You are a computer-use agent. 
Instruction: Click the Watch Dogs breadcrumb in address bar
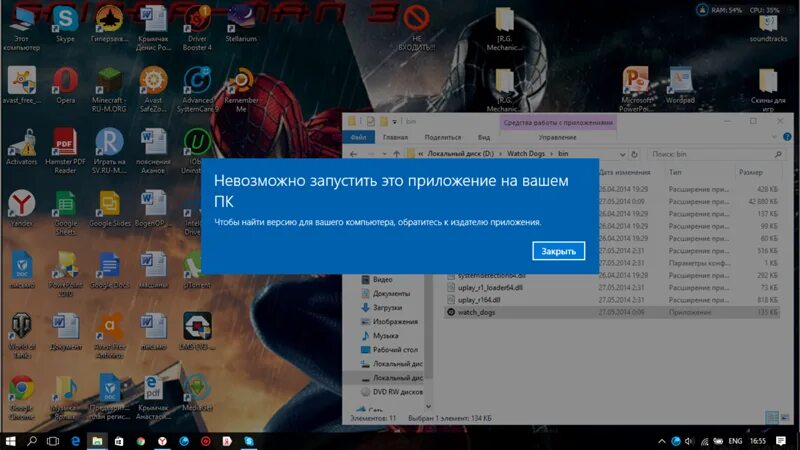point(526,154)
